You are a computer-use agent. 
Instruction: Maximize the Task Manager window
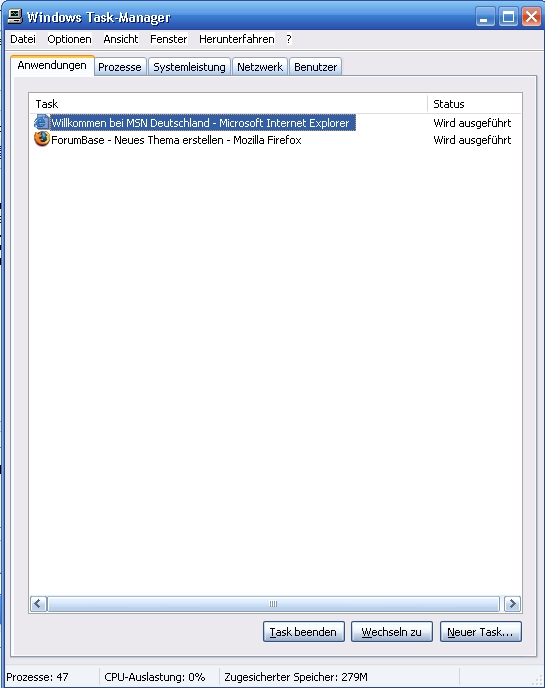(508, 17)
